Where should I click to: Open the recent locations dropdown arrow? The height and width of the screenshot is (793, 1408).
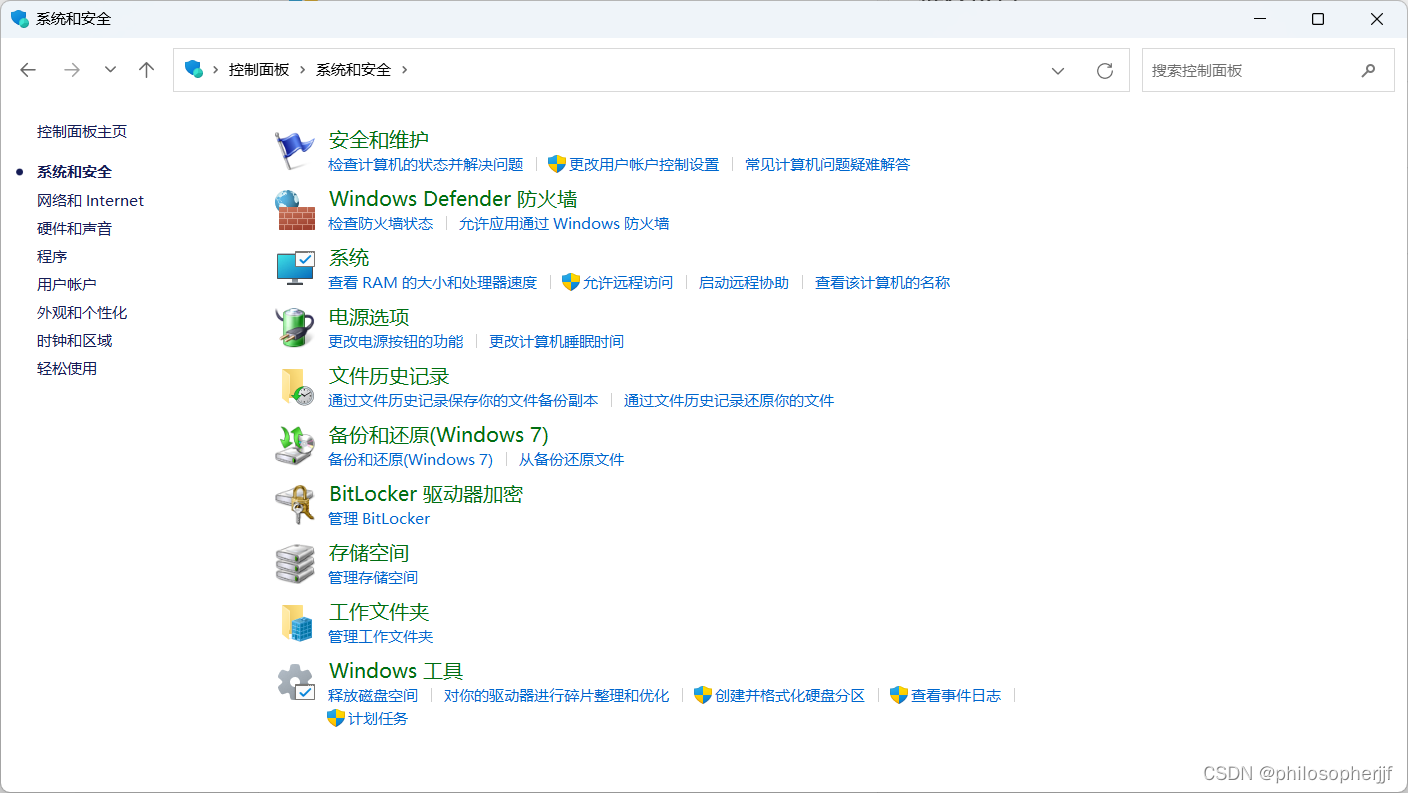click(x=110, y=70)
